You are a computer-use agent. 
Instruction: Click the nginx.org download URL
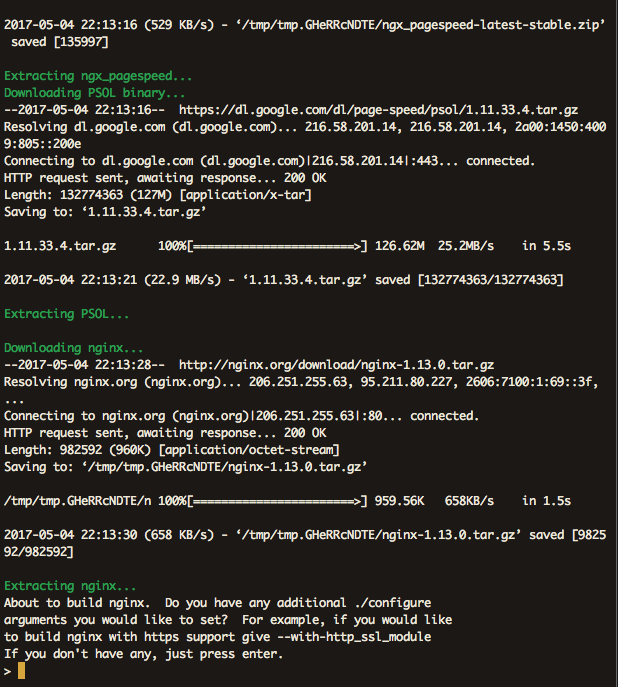pos(336,365)
